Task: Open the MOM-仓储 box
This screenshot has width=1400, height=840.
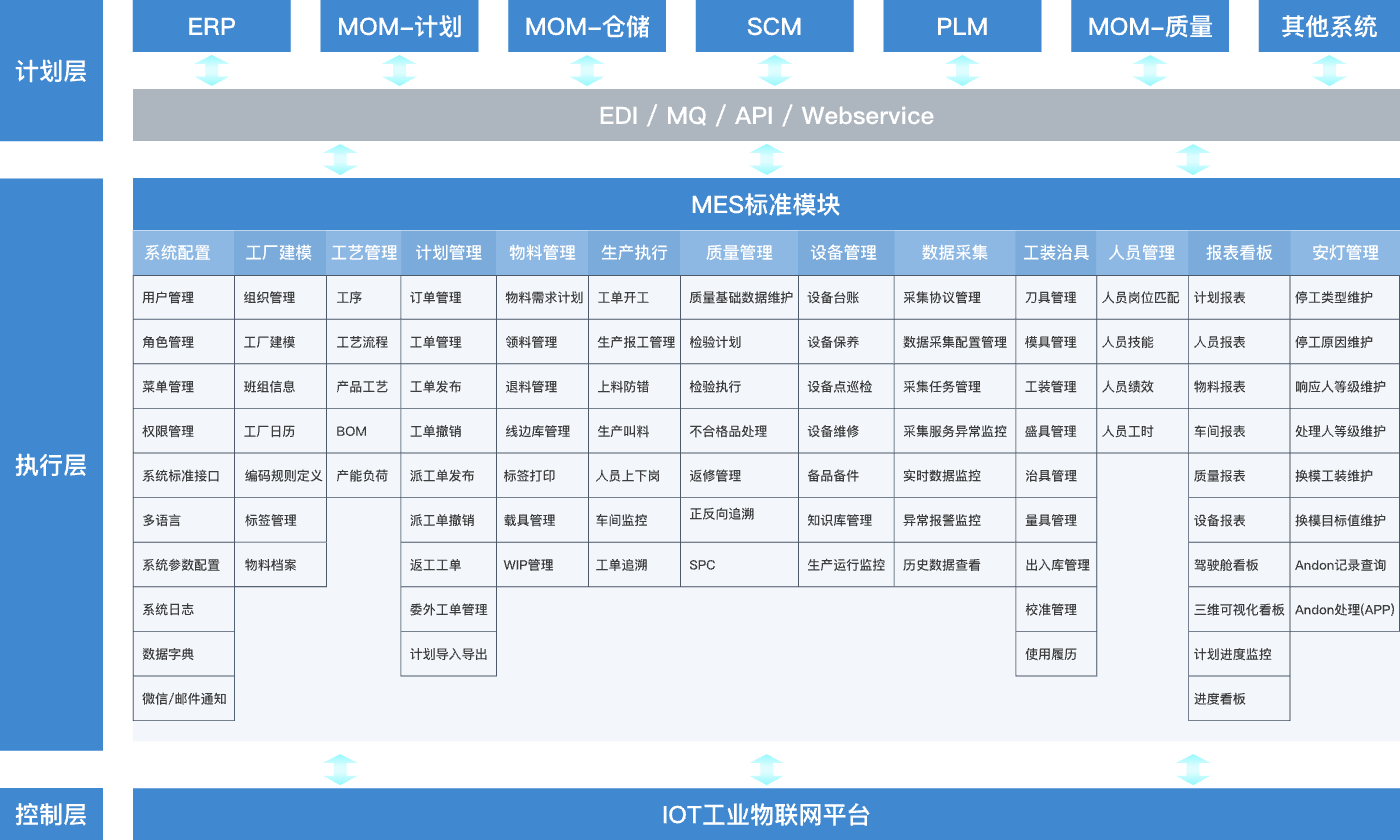Action: pos(587,26)
